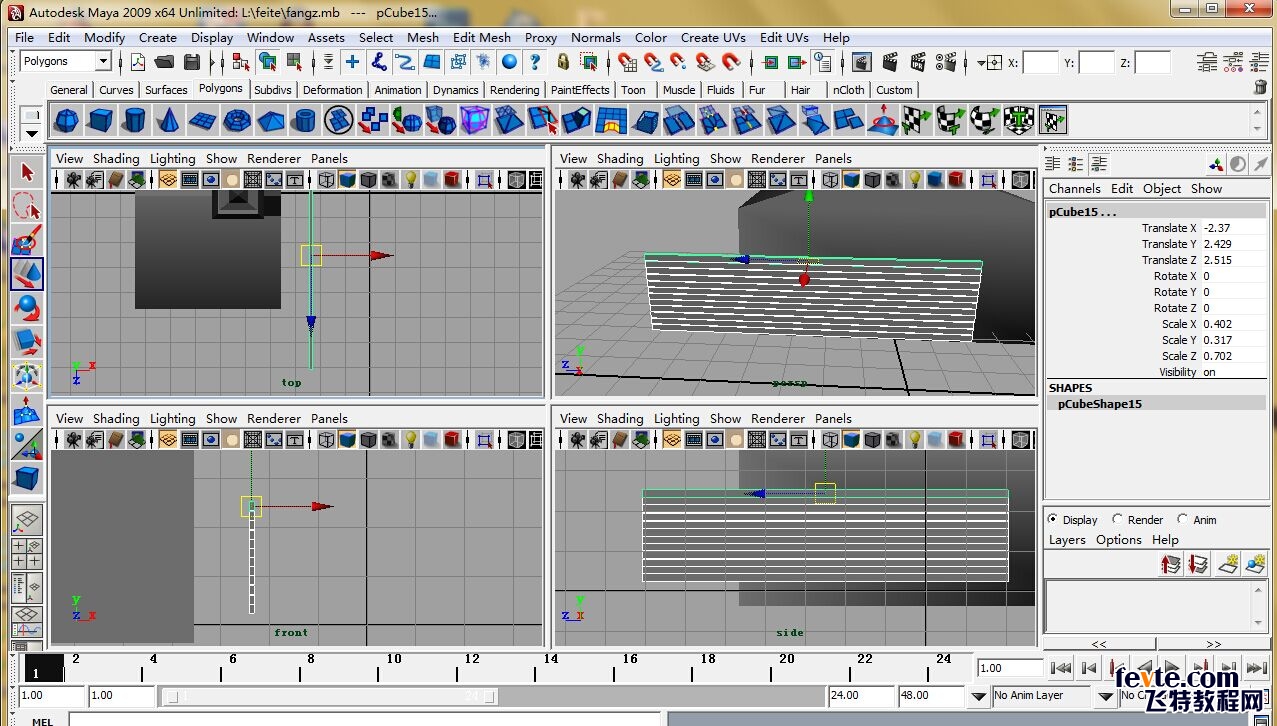Viewport: 1277px width, 726px height.
Task: Activate the Scale tool cube icon
Action: click(x=27, y=342)
